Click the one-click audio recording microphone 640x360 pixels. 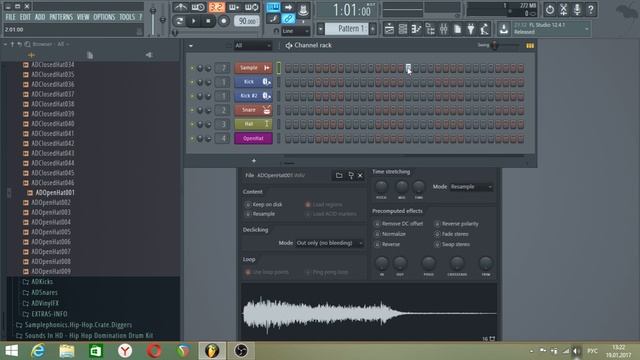(577, 9)
